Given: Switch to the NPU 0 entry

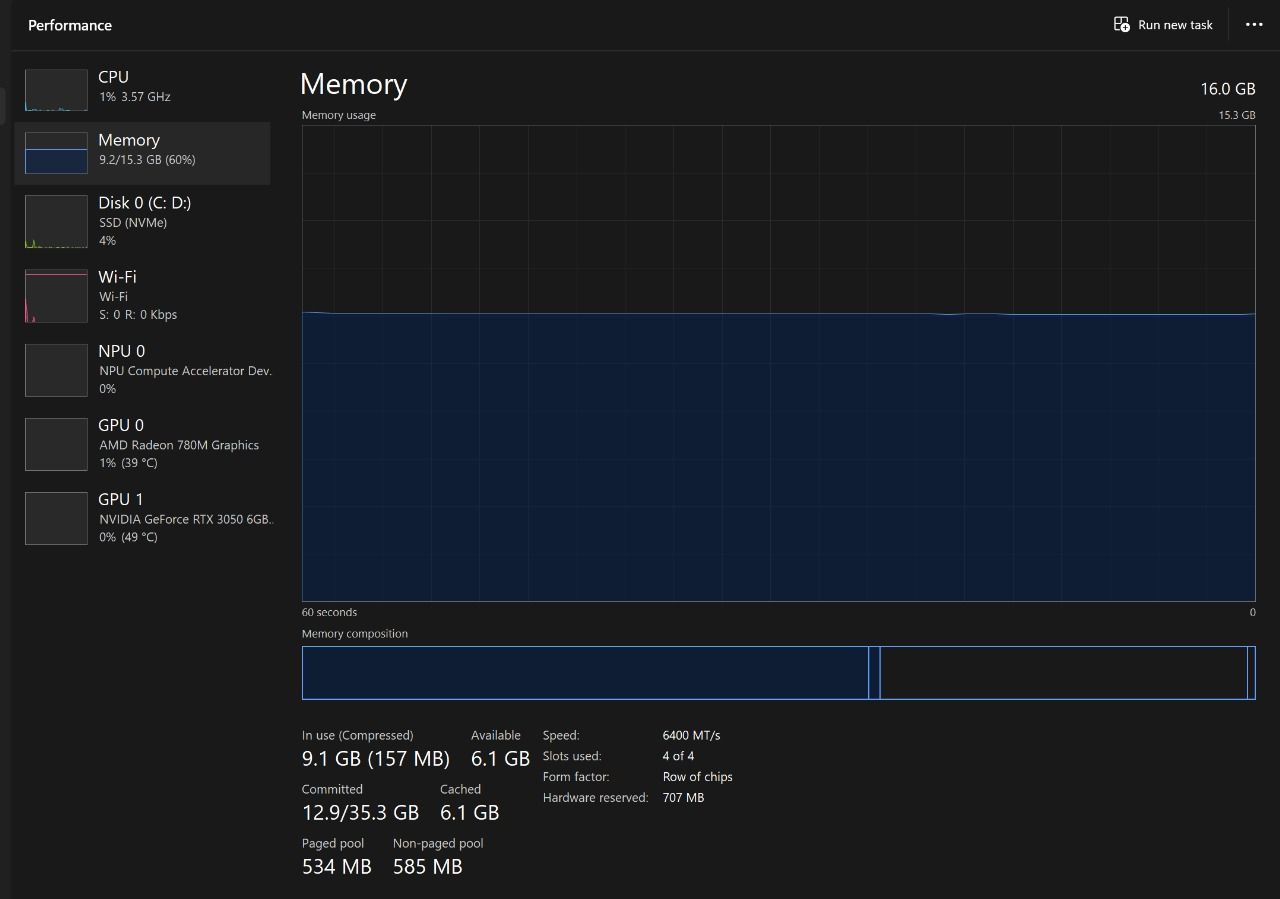Looking at the screenshot, I should (x=142, y=369).
